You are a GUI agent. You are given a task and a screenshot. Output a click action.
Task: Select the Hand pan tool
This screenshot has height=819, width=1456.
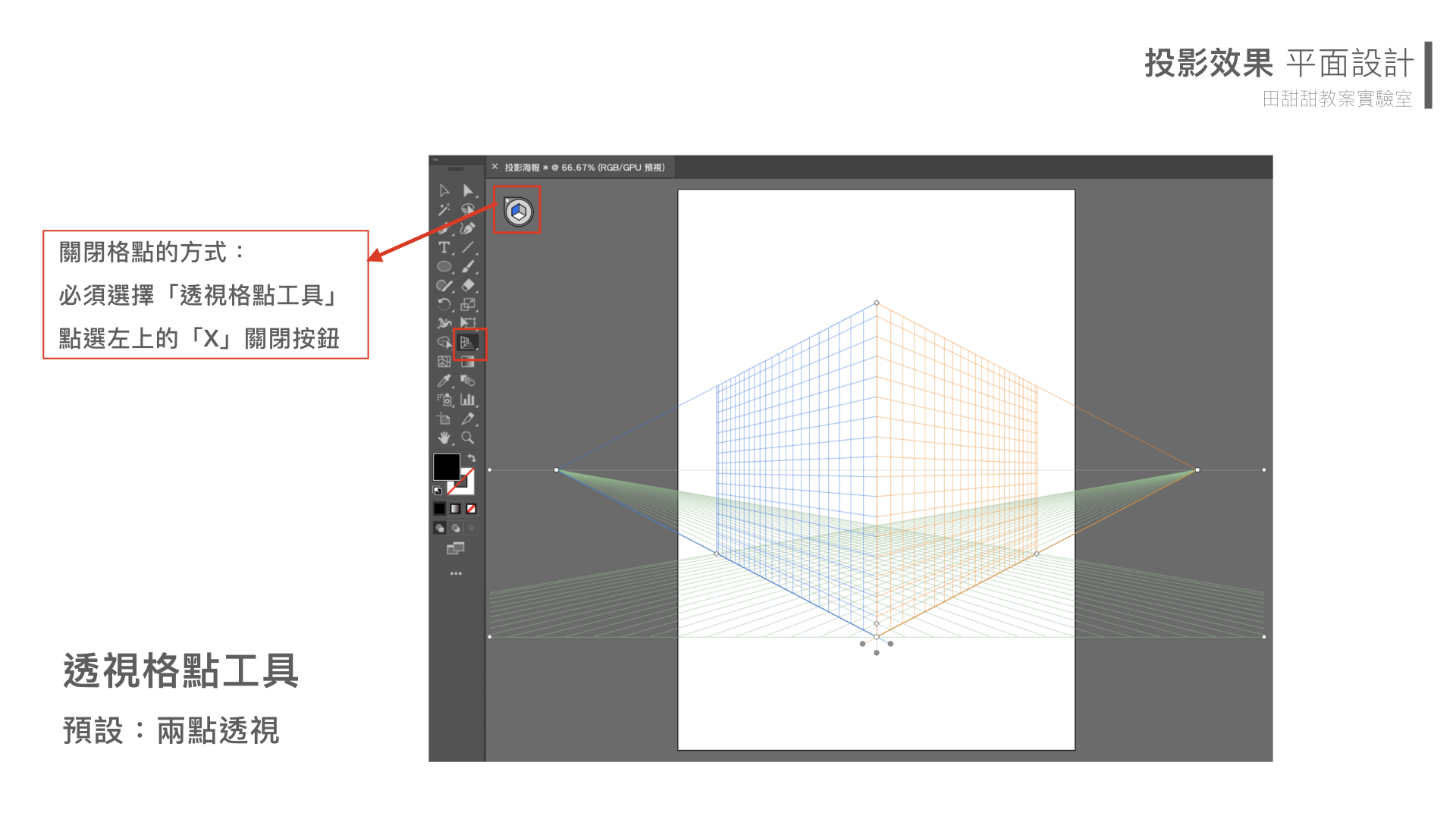[444, 438]
